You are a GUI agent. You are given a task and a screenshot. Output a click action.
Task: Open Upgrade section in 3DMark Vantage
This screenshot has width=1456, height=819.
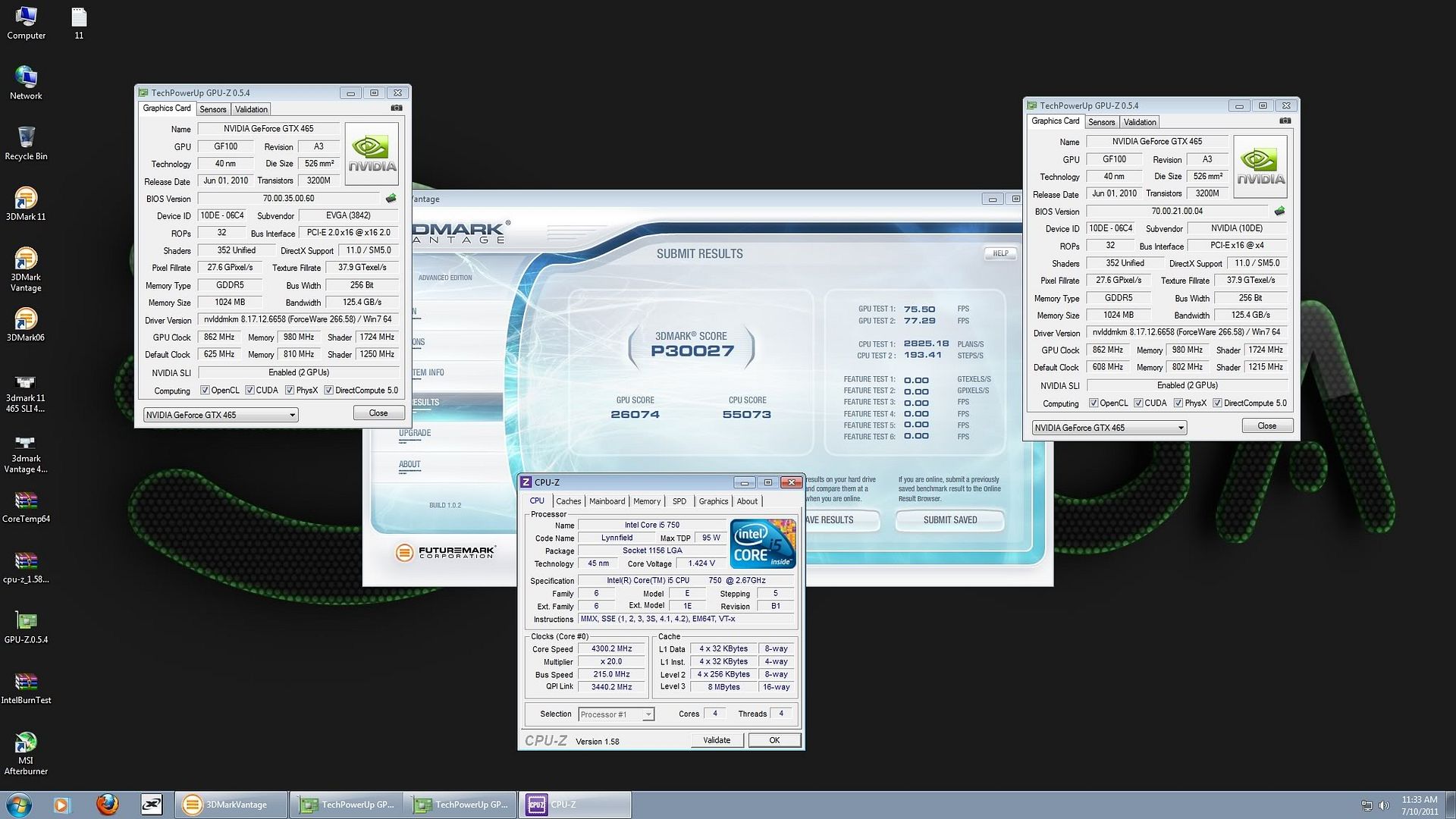pyautogui.click(x=415, y=433)
